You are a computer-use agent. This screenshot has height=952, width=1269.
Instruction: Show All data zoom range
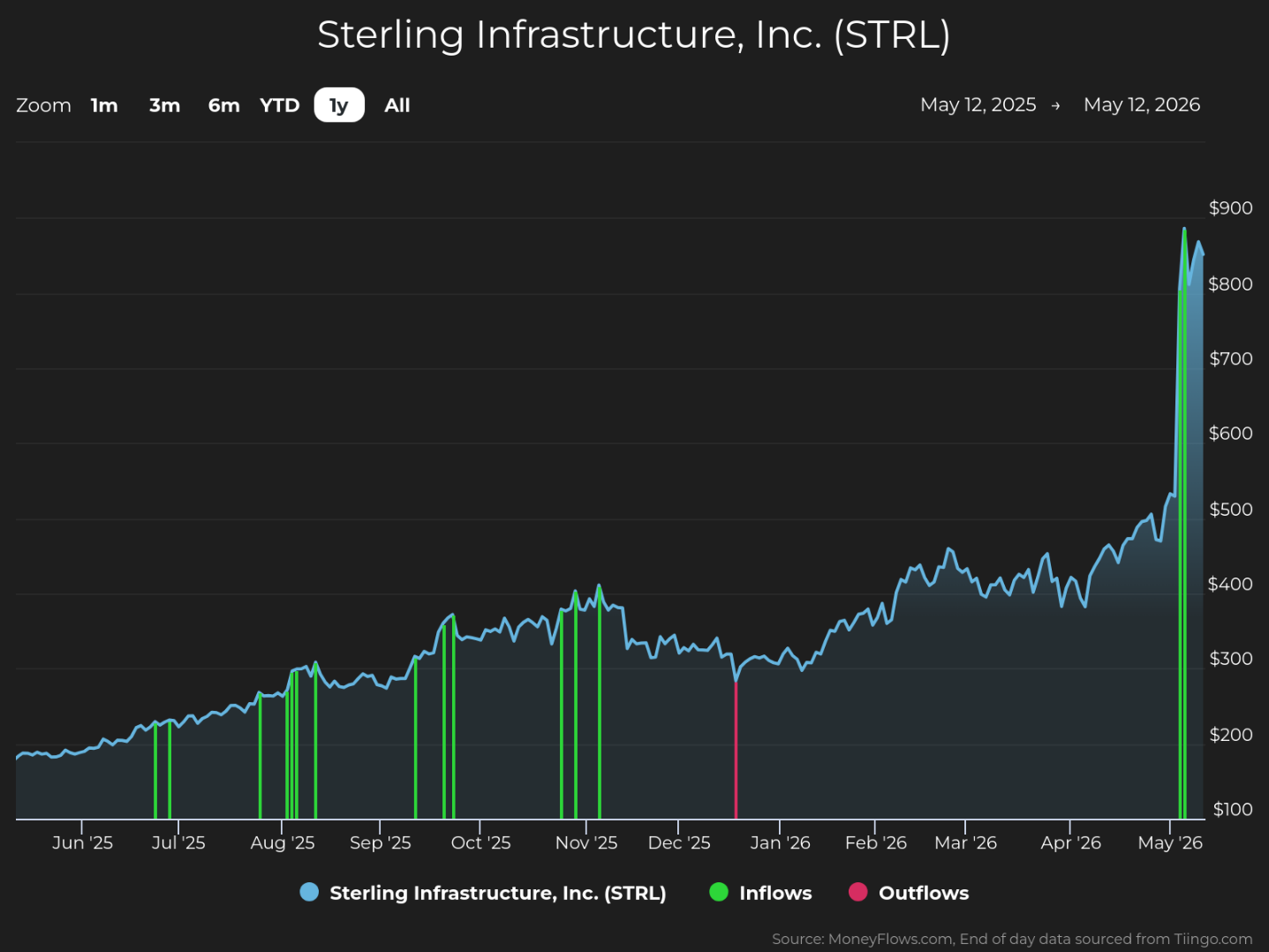coord(397,105)
